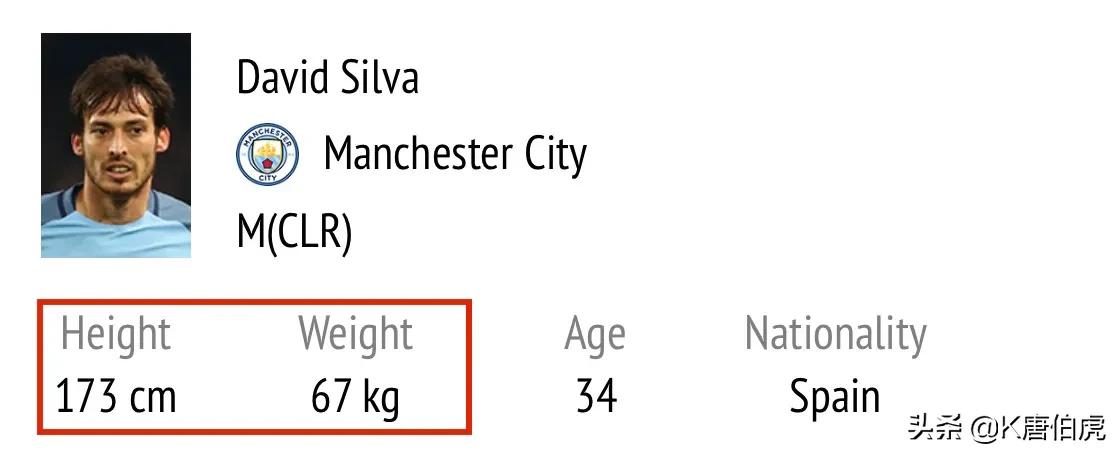Open David Silva's player photo
The height and width of the screenshot is (456, 1120).
116,145
